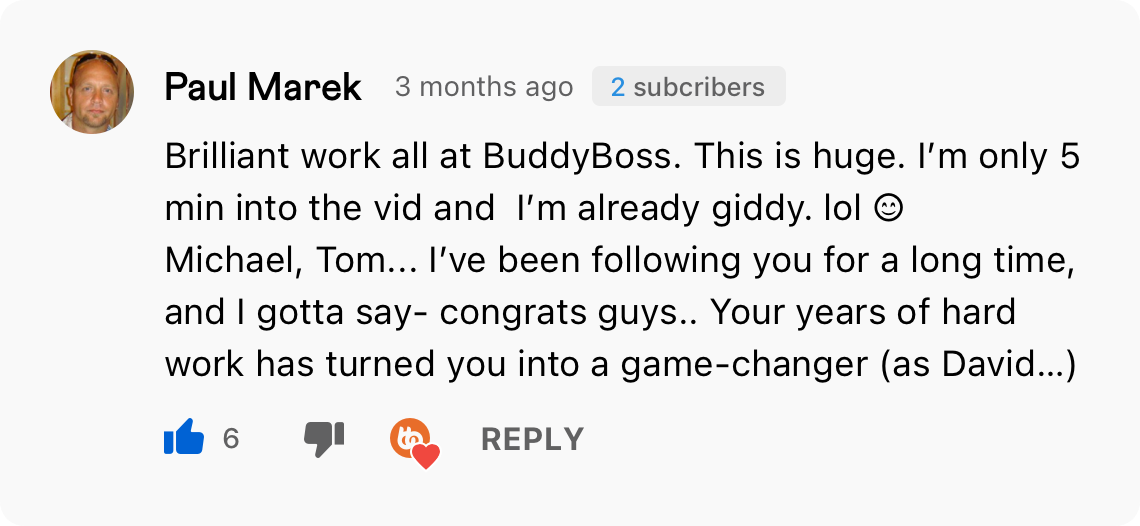Dislike the comment with the thumbs-down icon
The height and width of the screenshot is (526, 1140).
point(323,438)
